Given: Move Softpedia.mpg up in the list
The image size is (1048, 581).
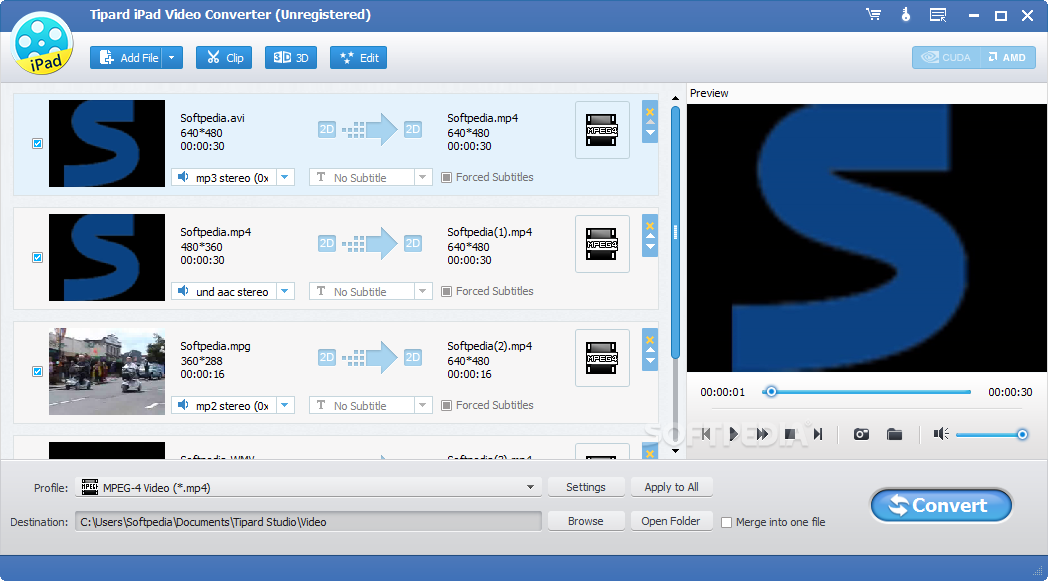Looking at the screenshot, I should [650, 350].
